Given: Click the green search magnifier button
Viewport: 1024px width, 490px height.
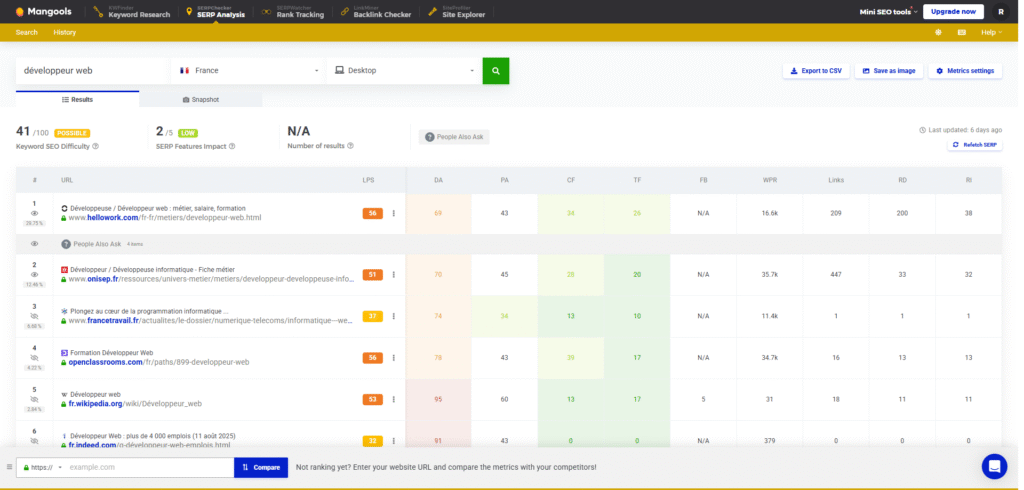Looking at the screenshot, I should coord(496,71).
